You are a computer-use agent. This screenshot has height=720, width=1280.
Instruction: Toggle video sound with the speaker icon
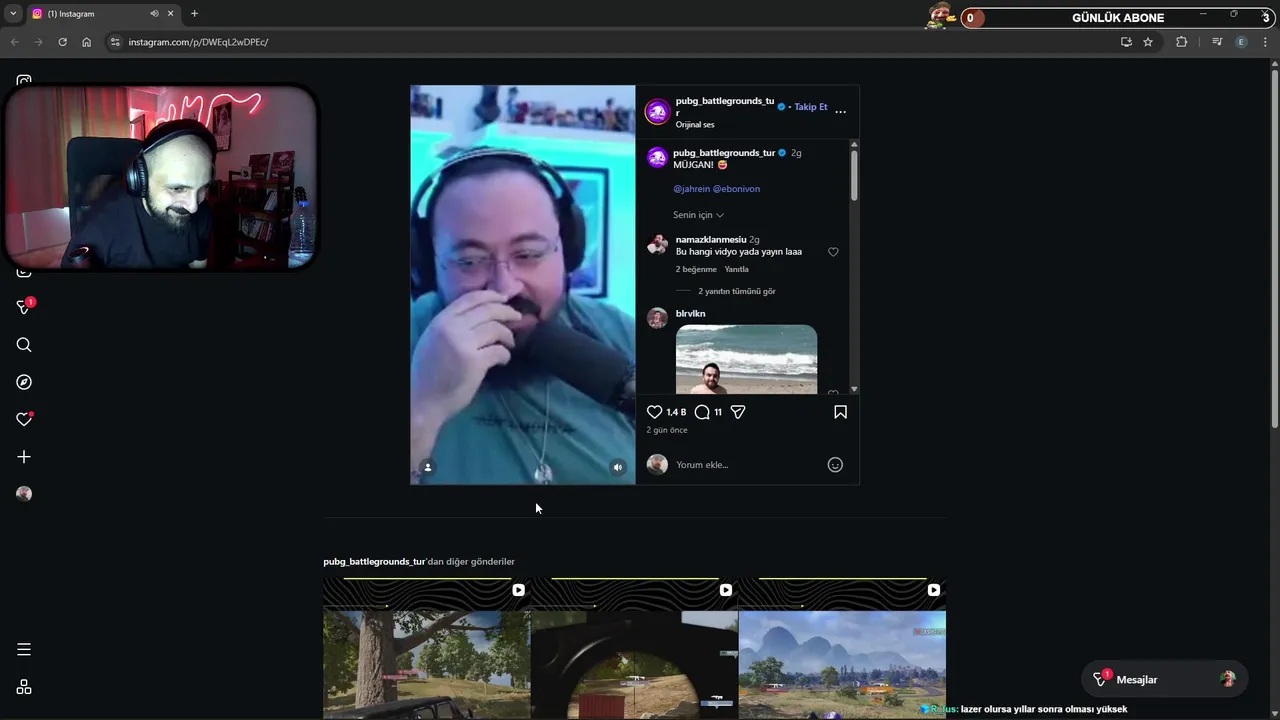(618, 467)
